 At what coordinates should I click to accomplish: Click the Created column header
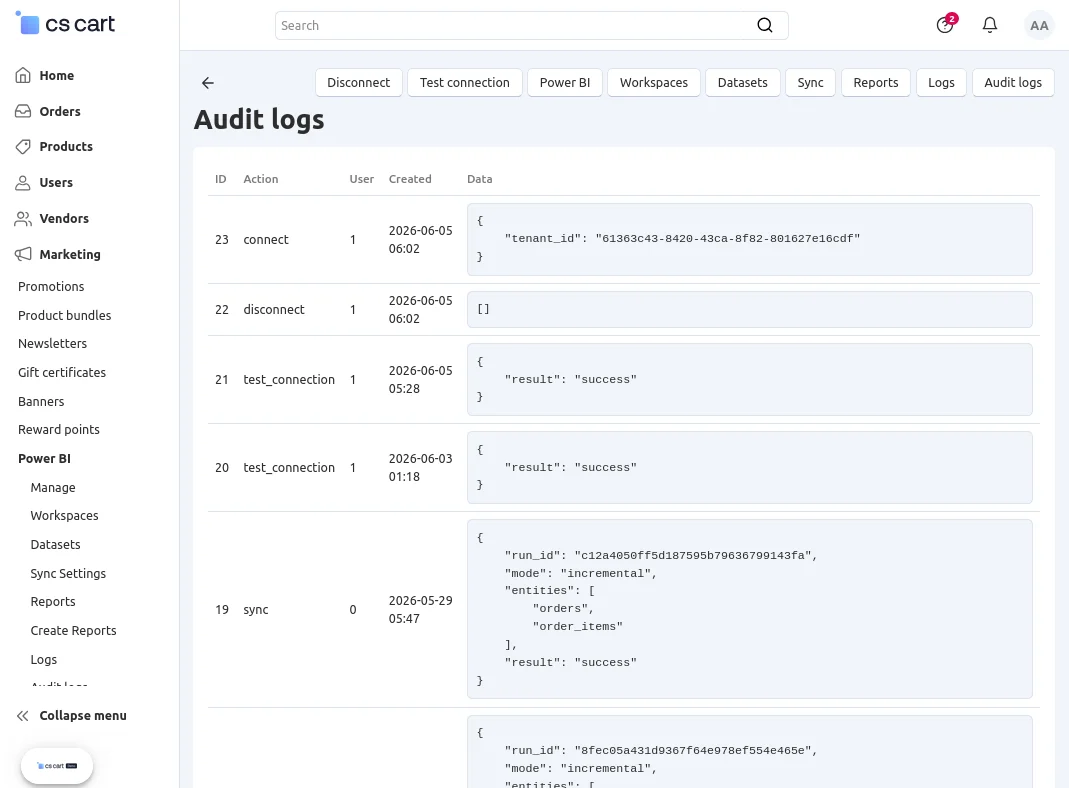pos(410,179)
